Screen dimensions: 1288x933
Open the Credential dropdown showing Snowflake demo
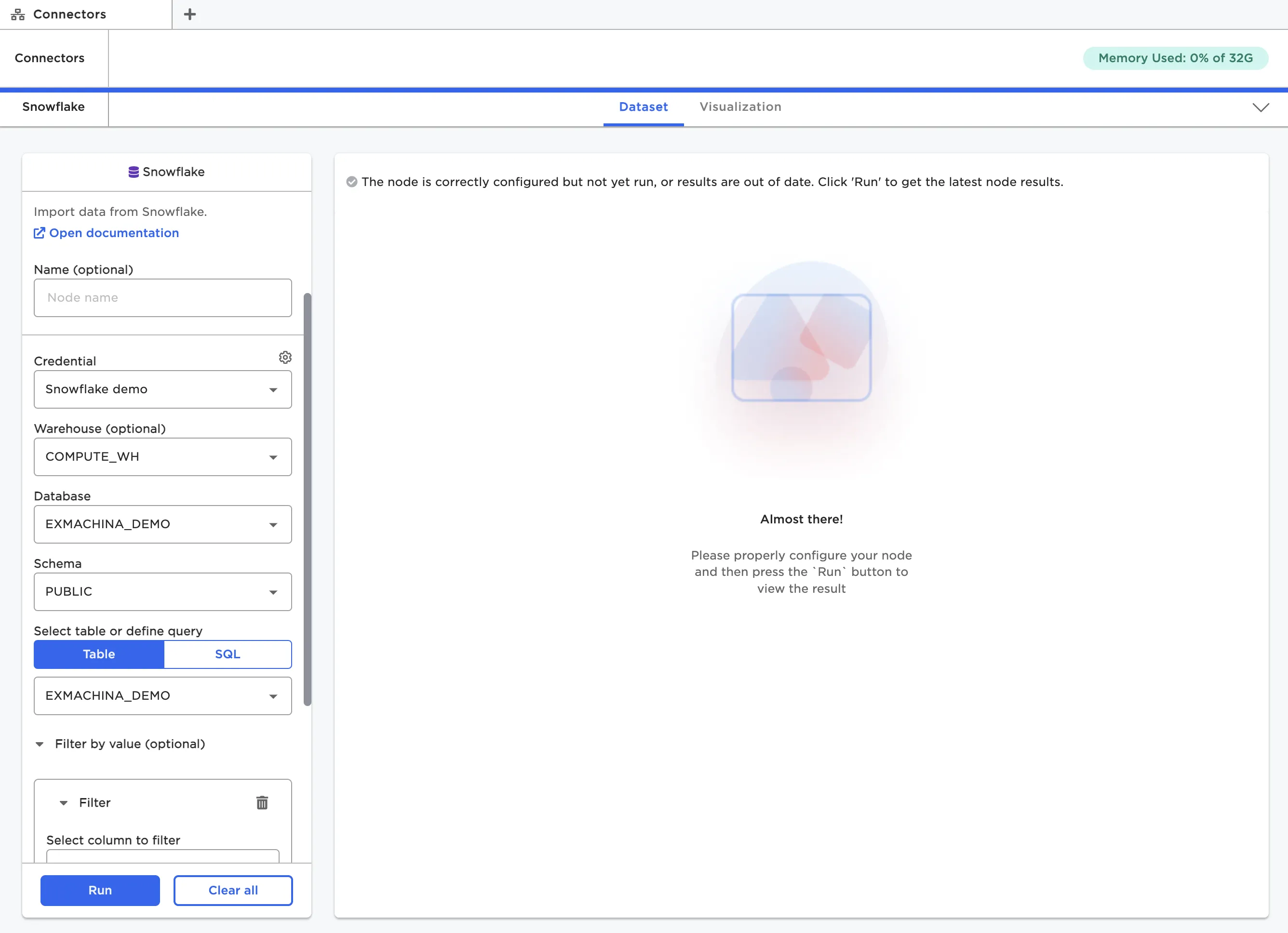162,389
